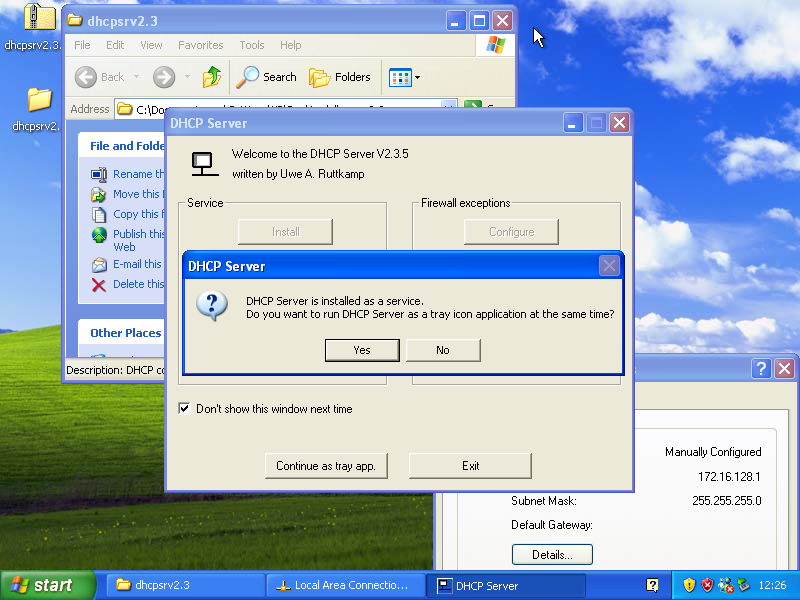
Task: Click the Start button
Action: click(47, 585)
